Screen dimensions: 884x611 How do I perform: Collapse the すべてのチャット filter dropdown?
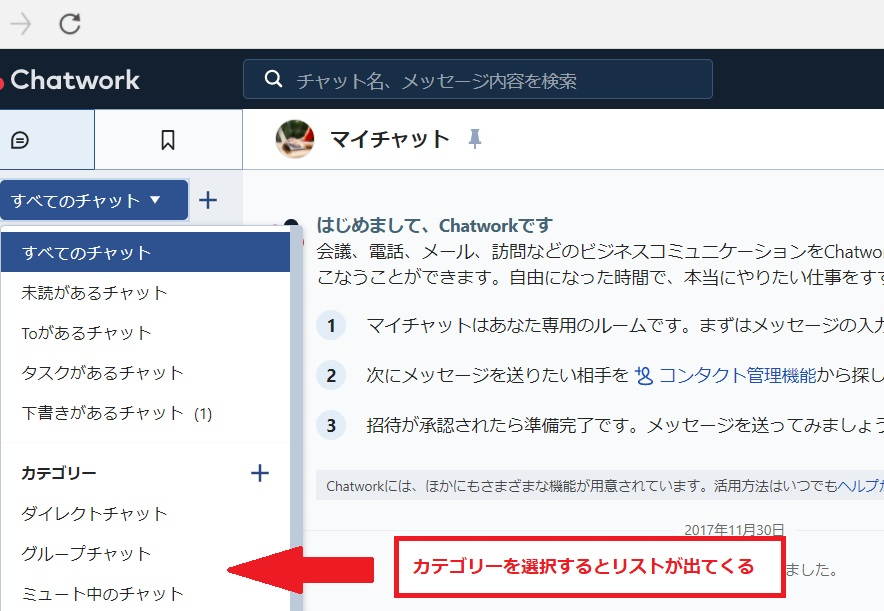pyautogui.click(x=94, y=200)
